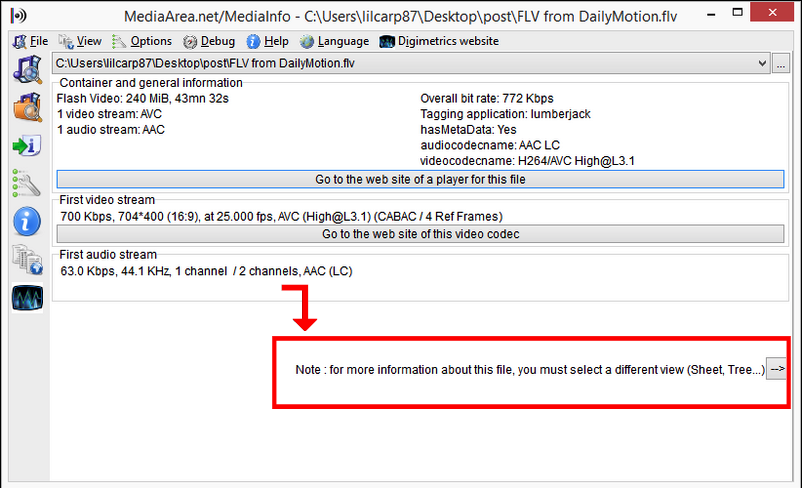Image resolution: width=802 pixels, height=488 pixels.
Task: Click the "-->" switch view button
Action: click(x=777, y=369)
